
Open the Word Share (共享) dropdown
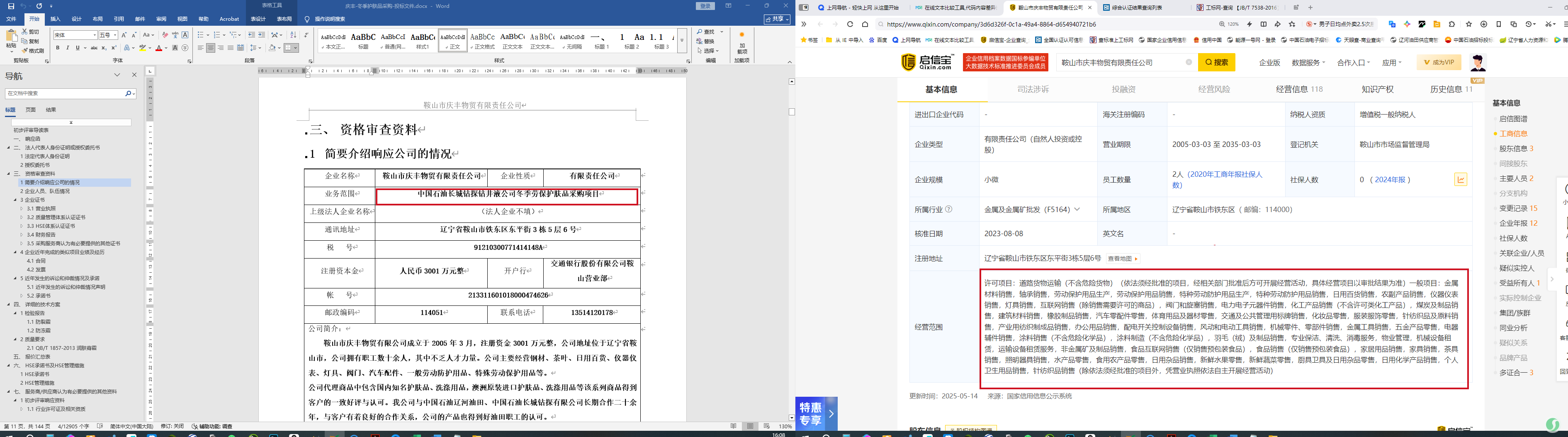tap(777, 19)
